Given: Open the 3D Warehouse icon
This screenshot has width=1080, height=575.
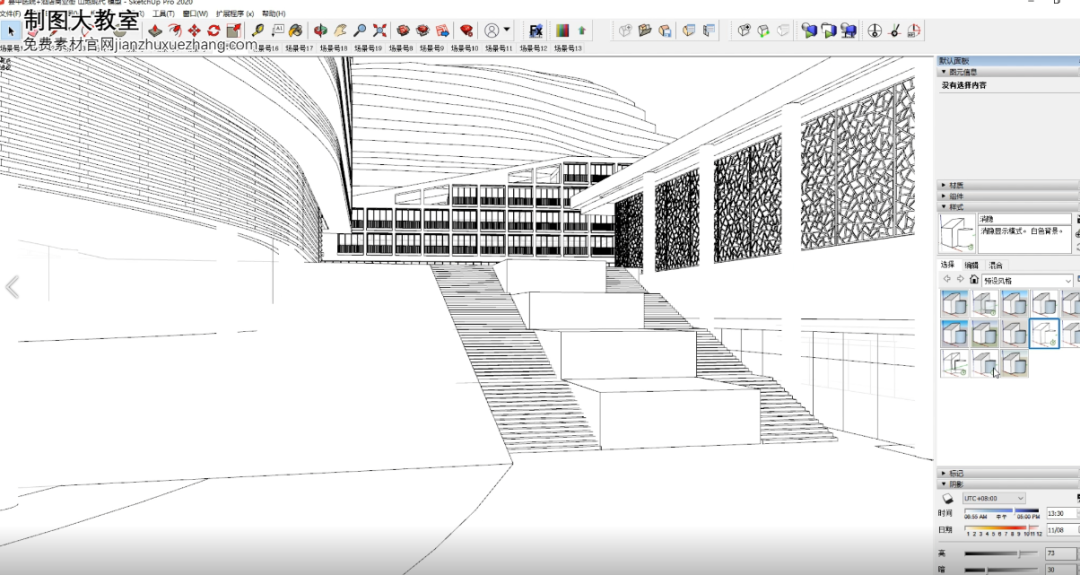Looking at the screenshot, I should pos(403,30).
